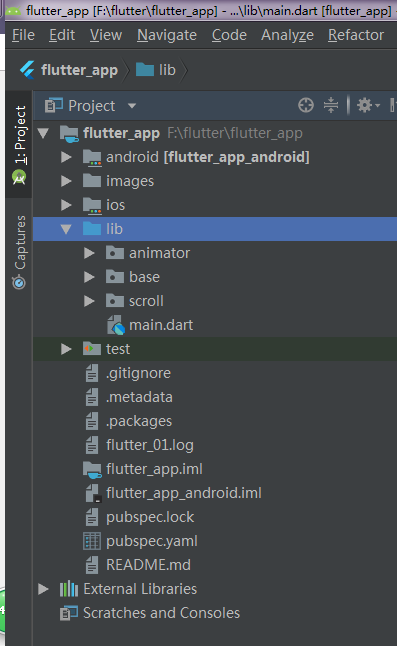This screenshot has height=646, width=397.
Task: Click the flutter_app breadcrumb label
Action: click(x=79, y=70)
